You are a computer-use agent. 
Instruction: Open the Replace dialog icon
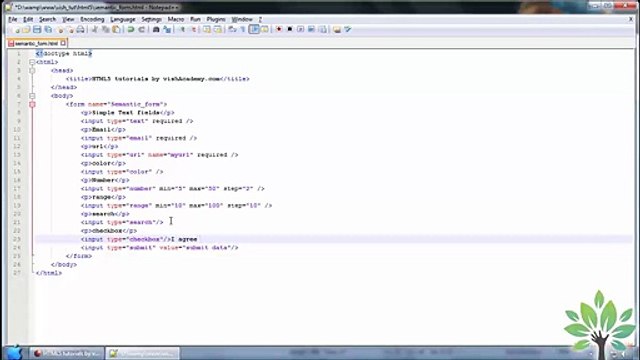tap(167, 29)
